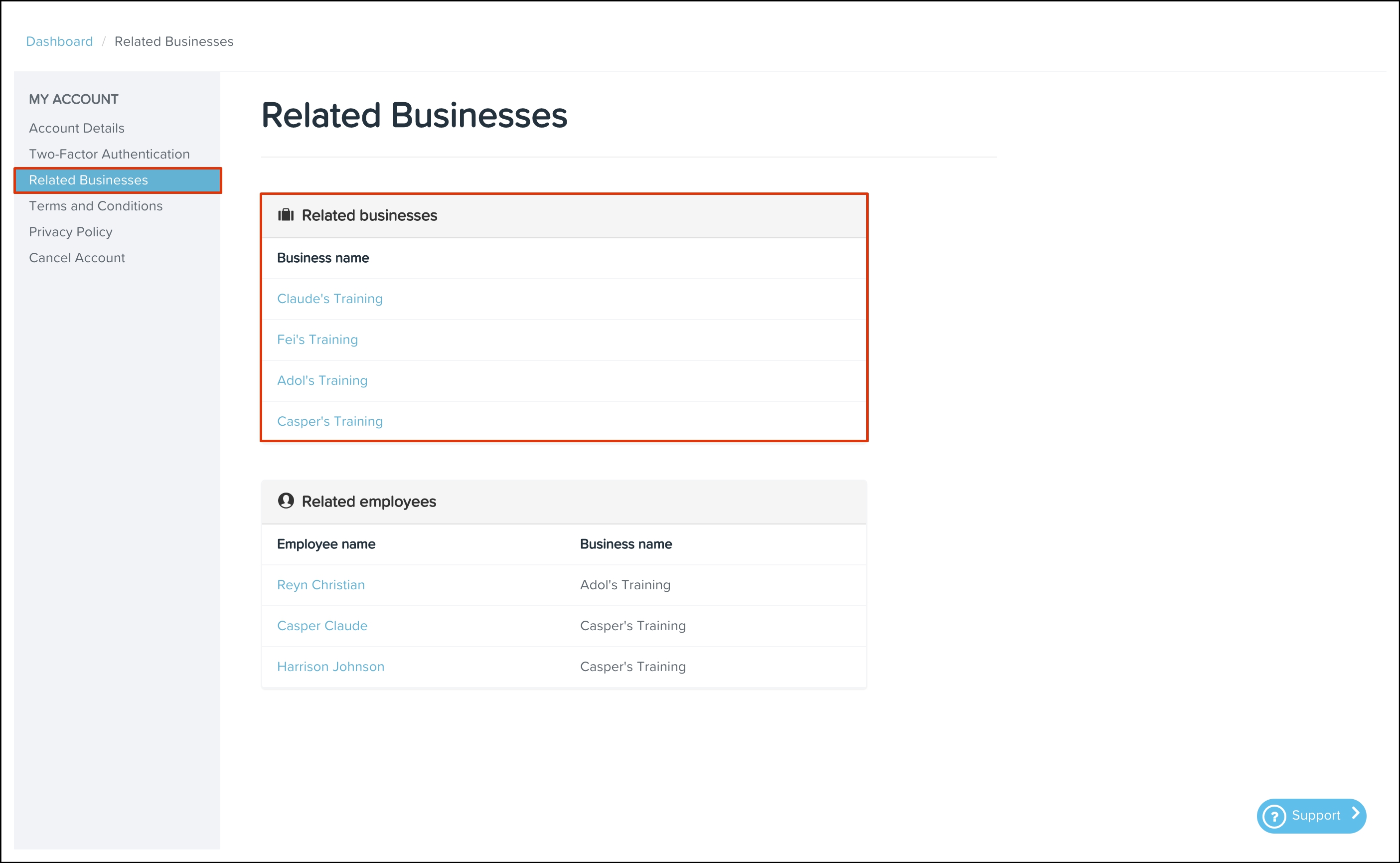Viewport: 1400px width, 863px height.
Task: View employee Casper Claude
Action: pyautogui.click(x=322, y=626)
